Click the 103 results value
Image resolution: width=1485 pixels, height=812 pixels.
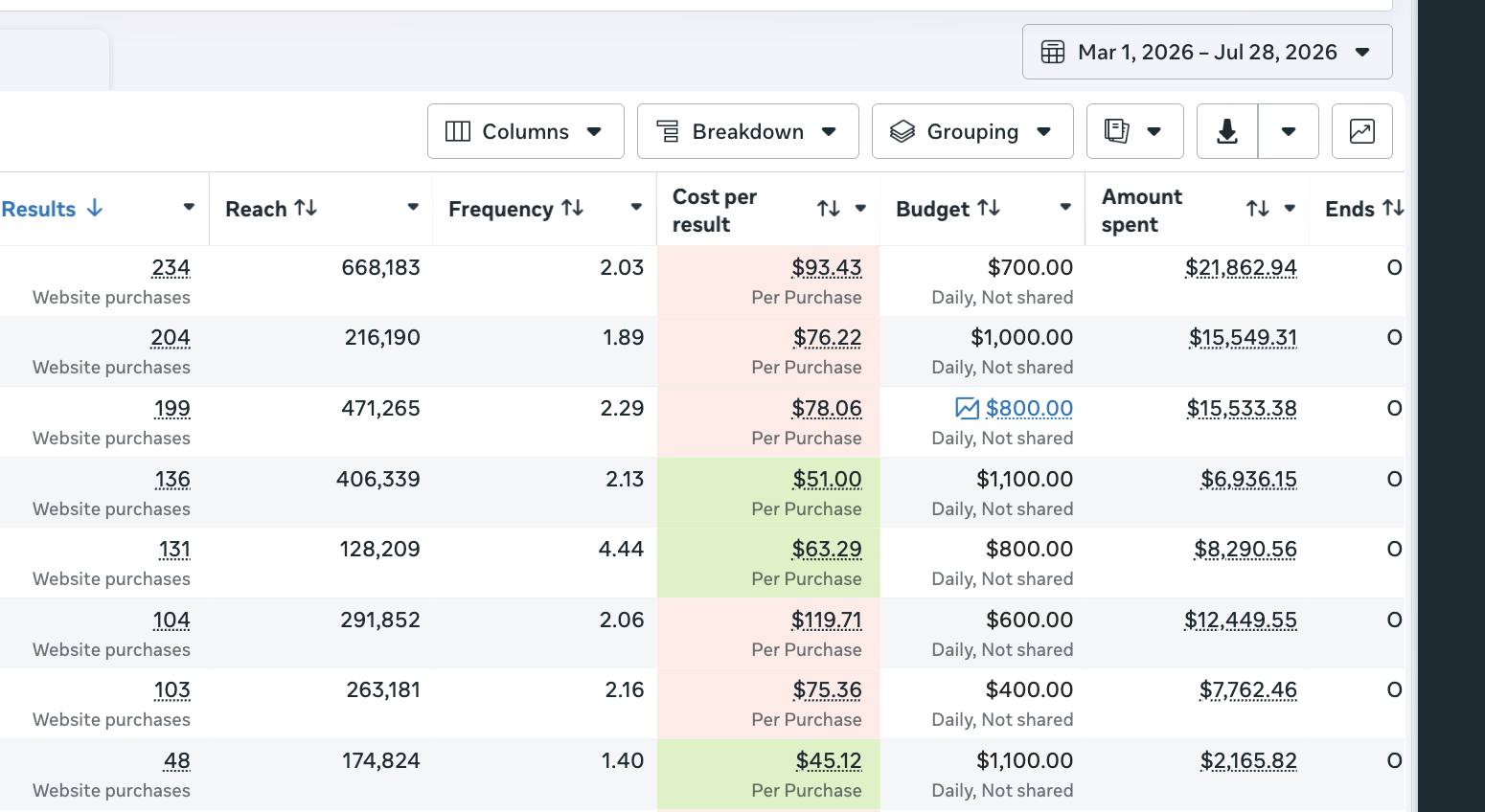click(172, 690)
